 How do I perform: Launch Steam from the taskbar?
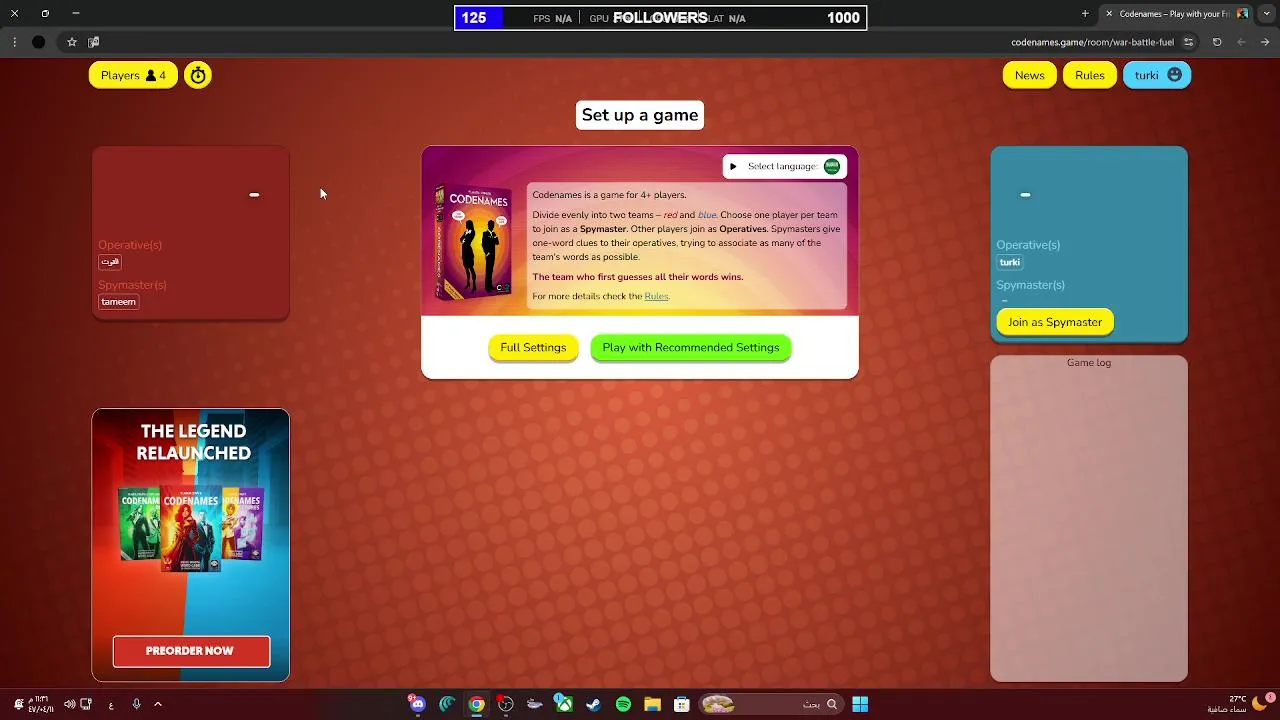593,704
